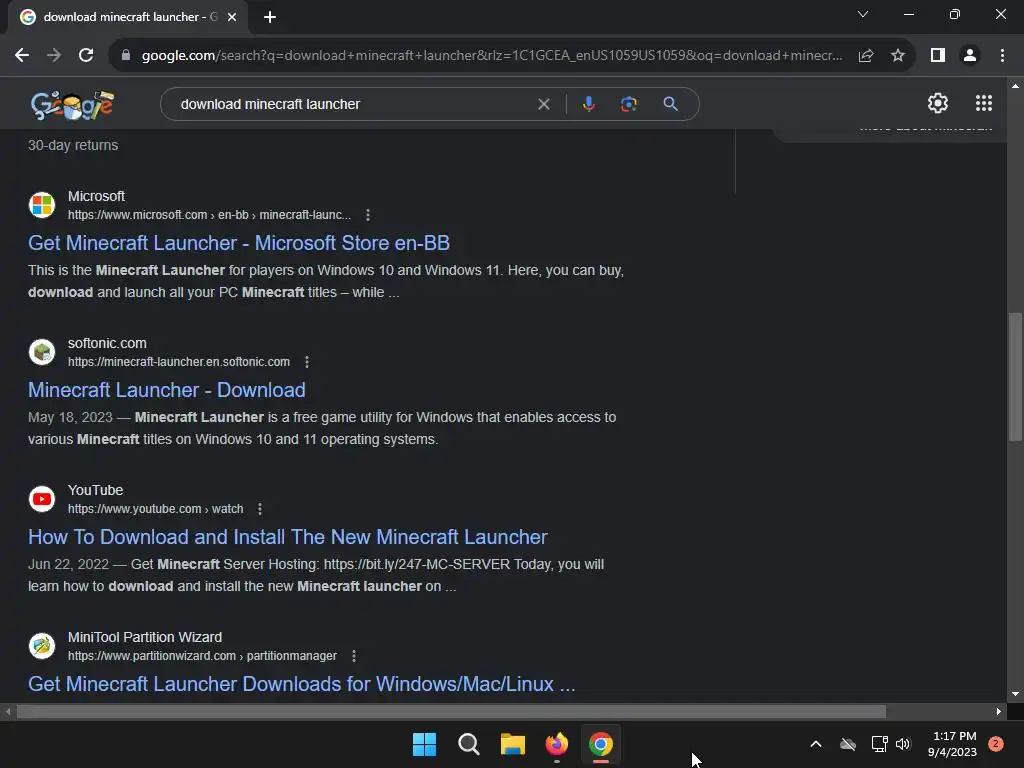Click the scroll right arrow
This screenshot has width=1024, height=768.
tap(999, 711)
